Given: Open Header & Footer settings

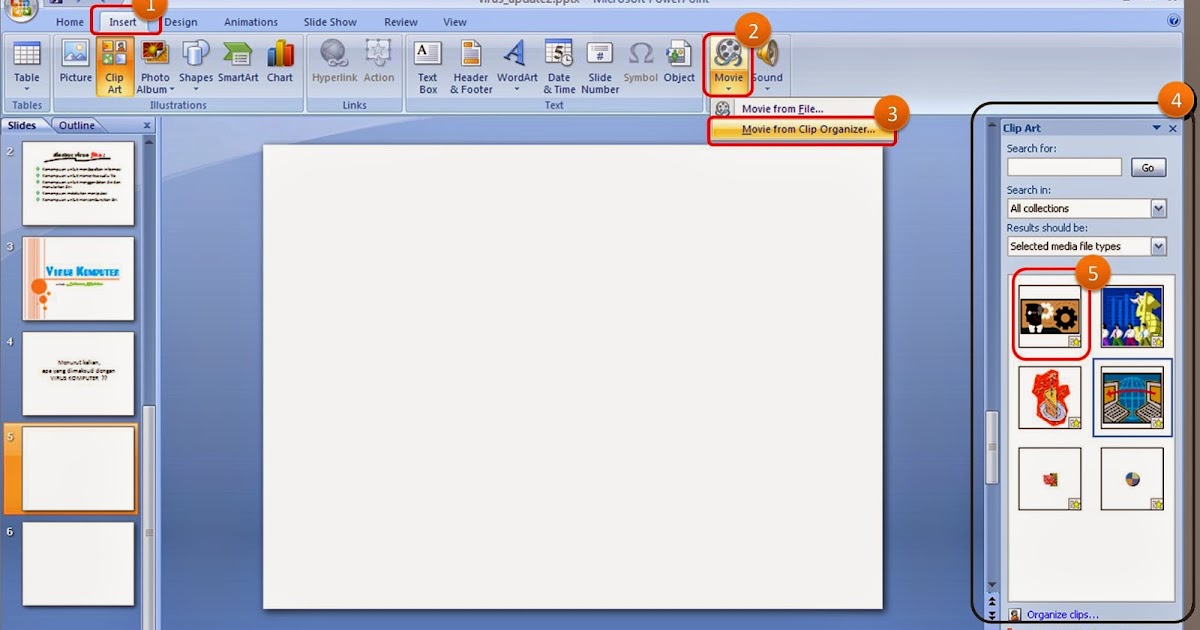Looking at the screenshot, I should [x=471, y=66].
